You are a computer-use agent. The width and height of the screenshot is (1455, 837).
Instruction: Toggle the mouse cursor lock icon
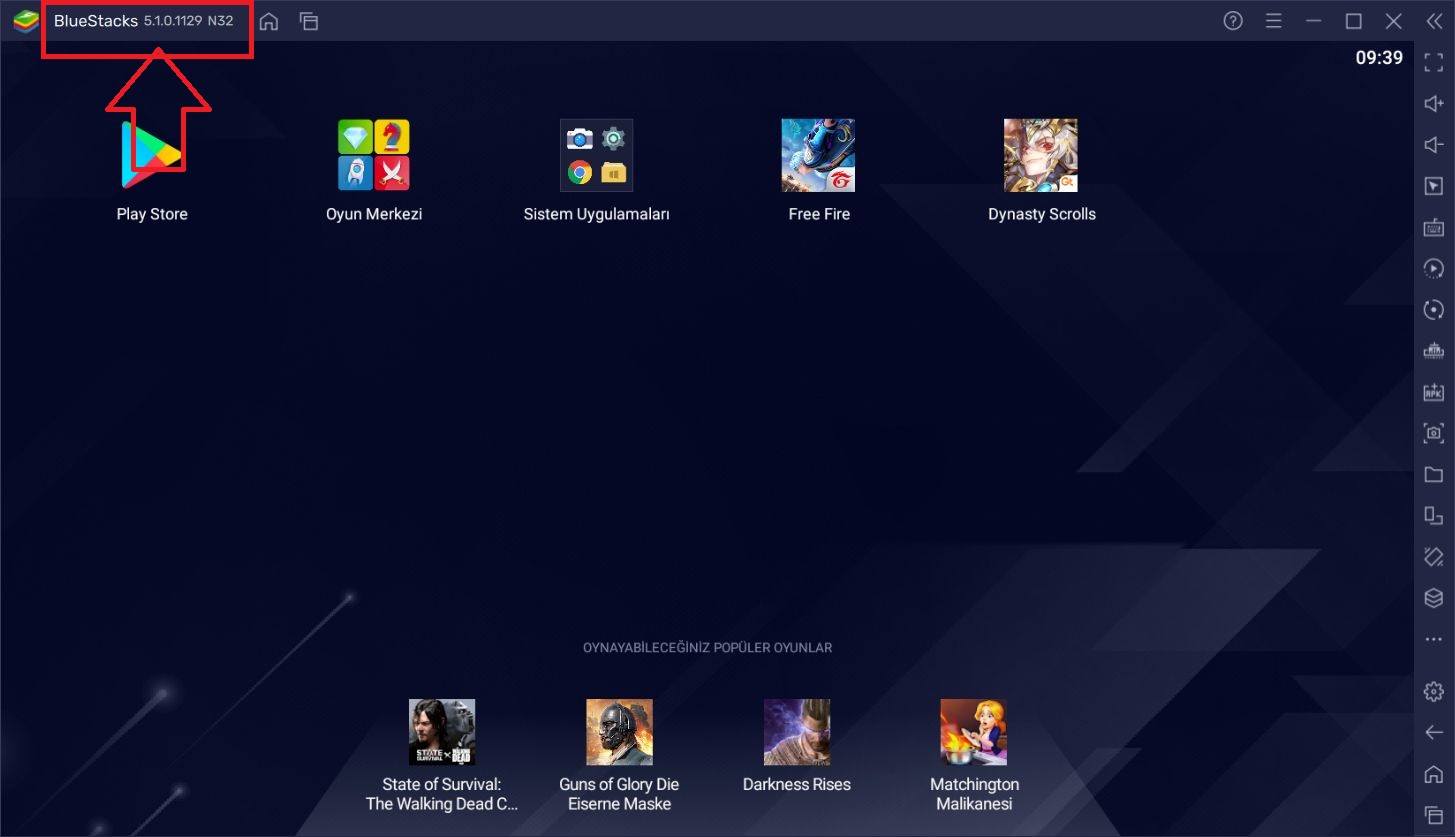click(1434, 186)
